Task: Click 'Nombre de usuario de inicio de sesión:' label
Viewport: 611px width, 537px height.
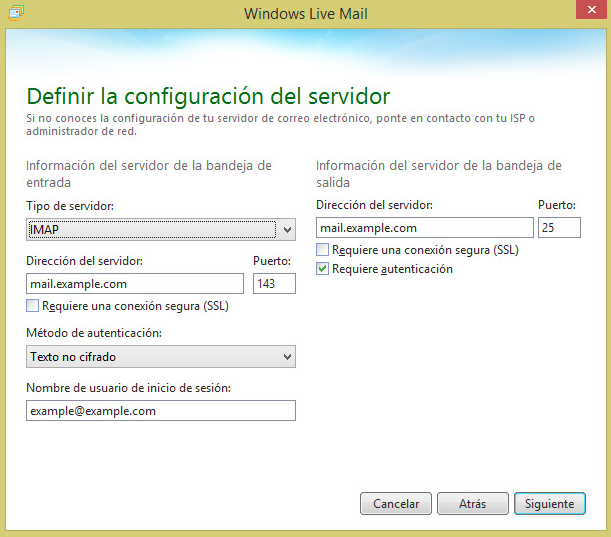Action: (128, 388)
